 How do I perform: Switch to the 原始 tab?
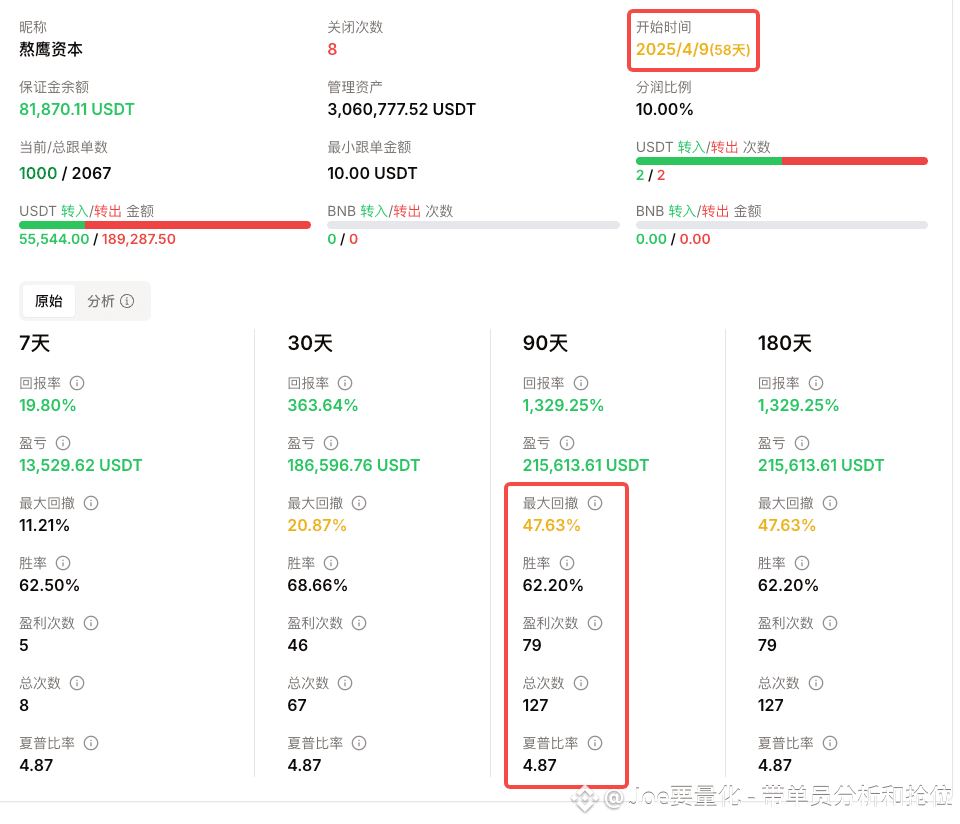[x=49, y=301]
